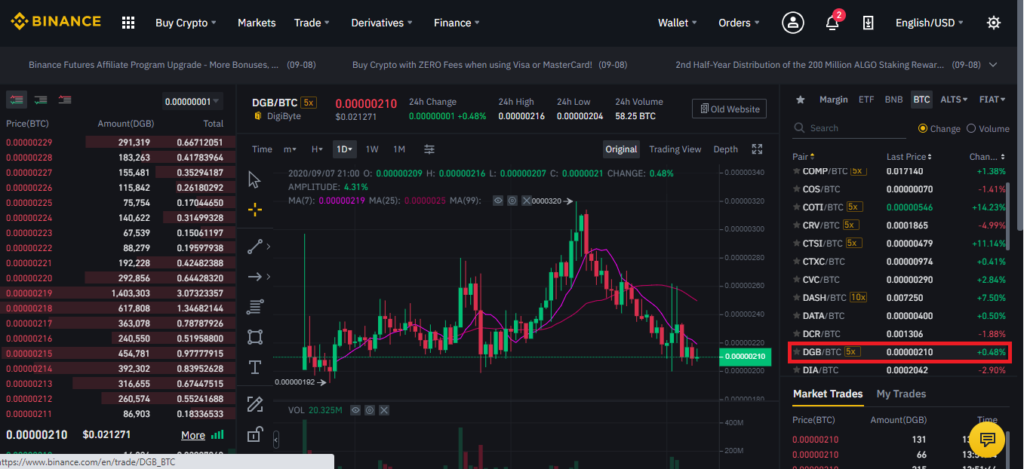The width and height of the screenshot is (1024, 469).
Task: Select the Margin markets tab
Action: coord(833,100)
